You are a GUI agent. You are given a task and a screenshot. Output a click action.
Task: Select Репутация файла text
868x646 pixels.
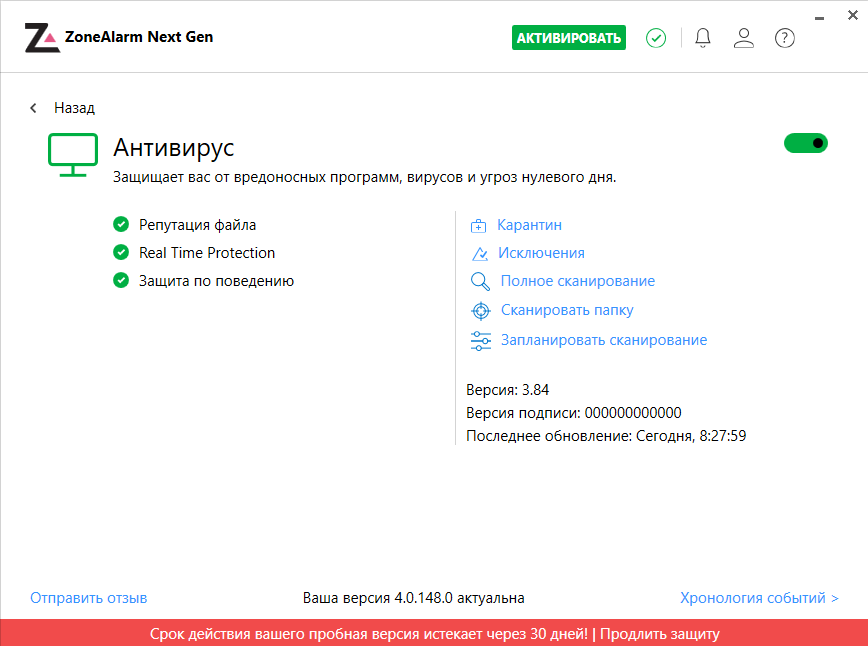(x=197, y=225)
